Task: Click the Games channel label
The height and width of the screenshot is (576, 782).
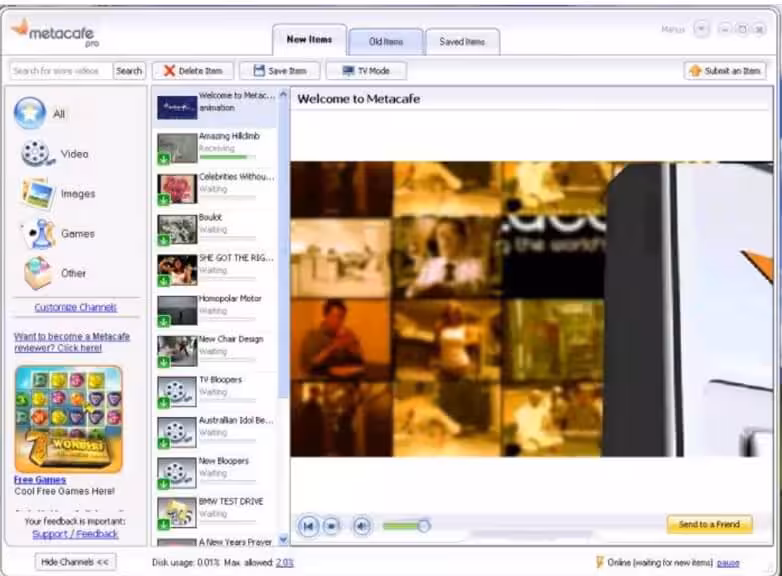Action: pos(78,234)
